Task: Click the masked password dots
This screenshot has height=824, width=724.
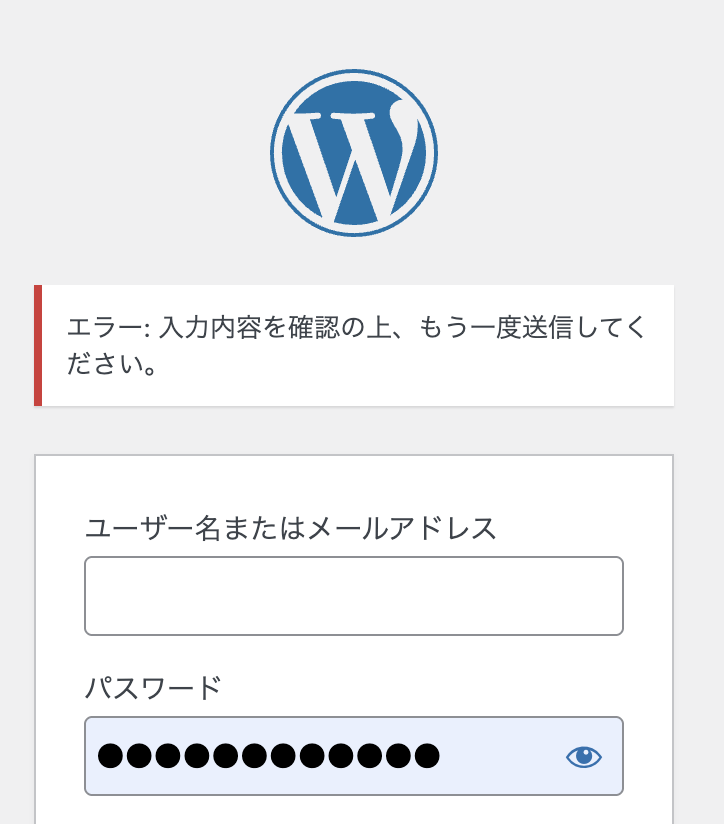Action: (268, 756)
